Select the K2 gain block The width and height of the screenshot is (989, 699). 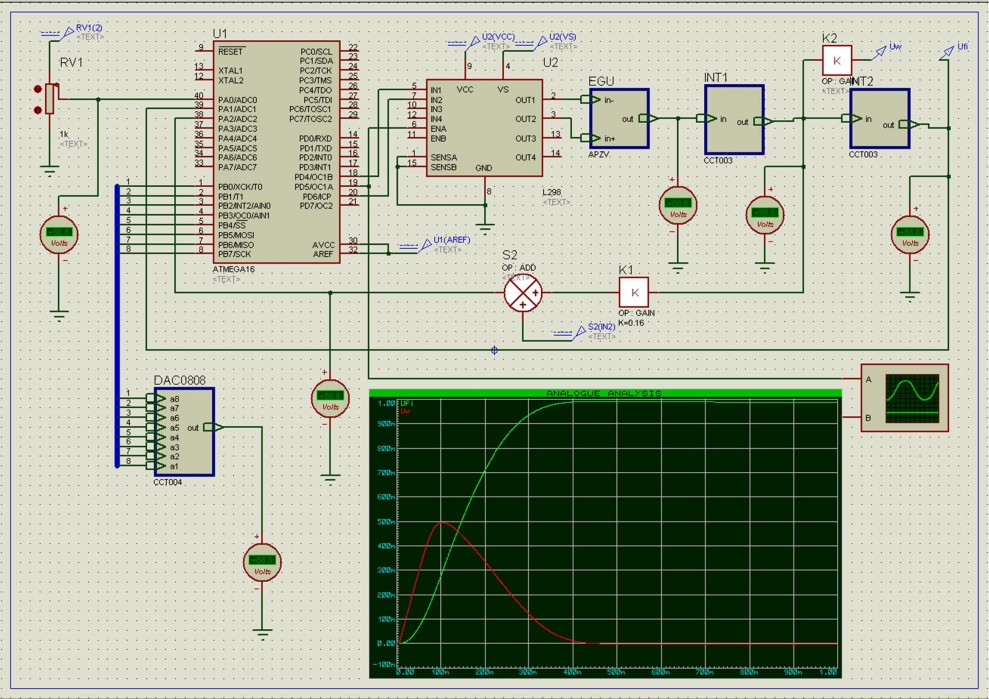tap(836, 60)
